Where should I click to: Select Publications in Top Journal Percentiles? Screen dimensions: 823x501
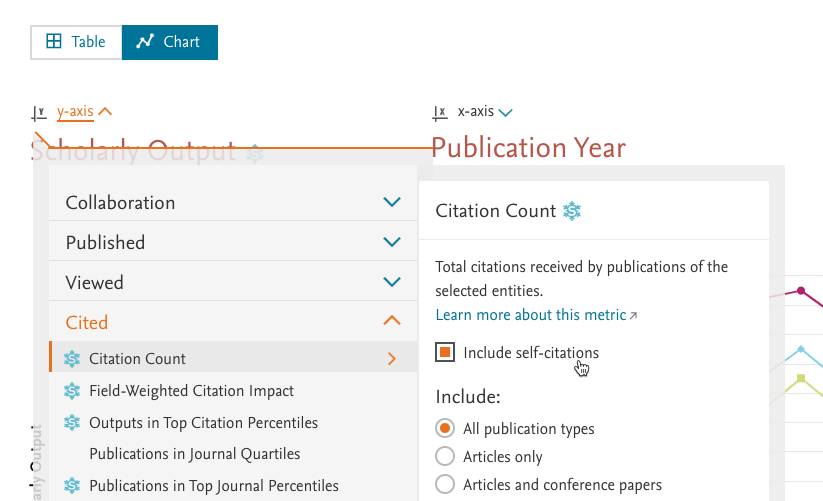point(214,486)
